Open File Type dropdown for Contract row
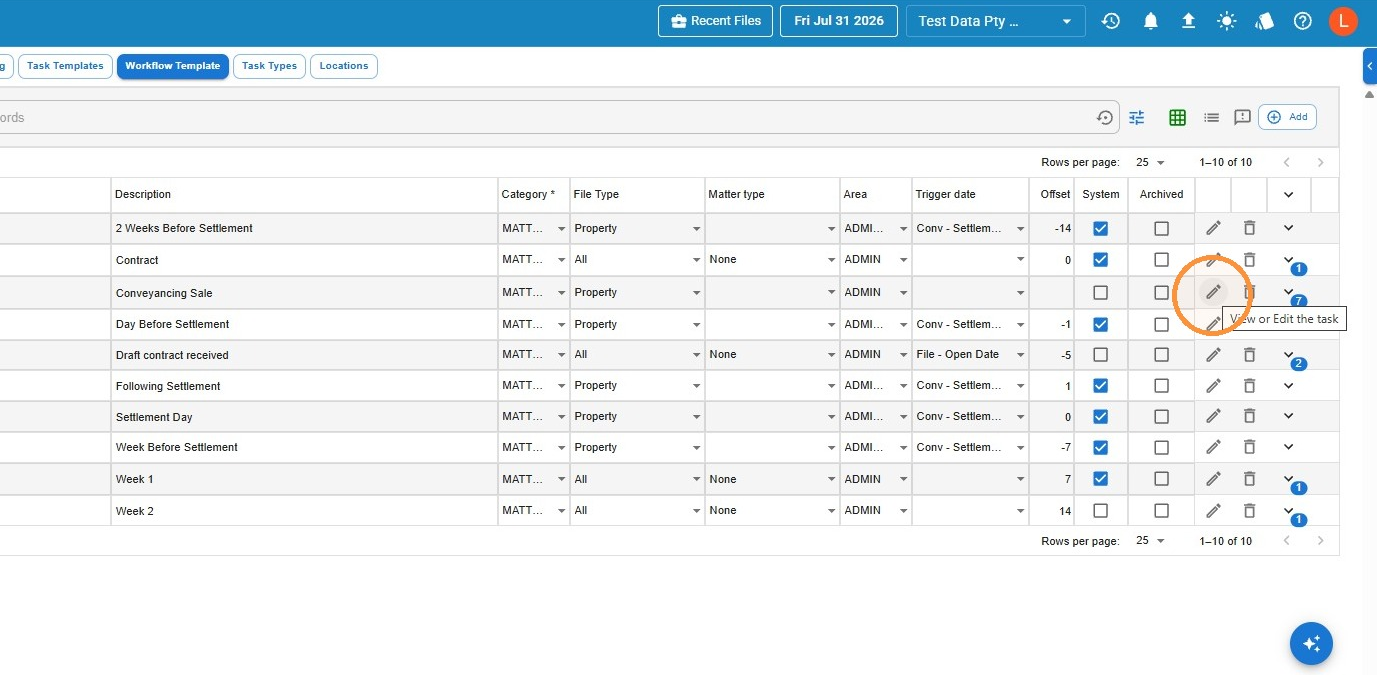1377x675 pixels. [x=637, y=260]
